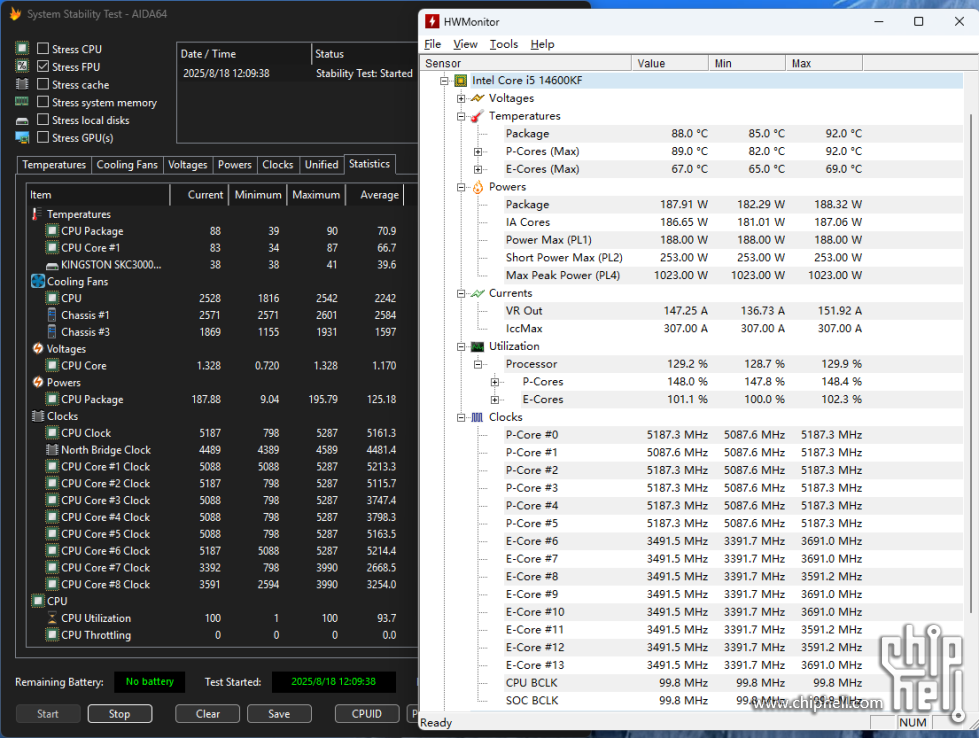Click the Save button in AIDA64
Image resolution: width=979 pixels, height=738 pixels.
click(x=279, y=714)
